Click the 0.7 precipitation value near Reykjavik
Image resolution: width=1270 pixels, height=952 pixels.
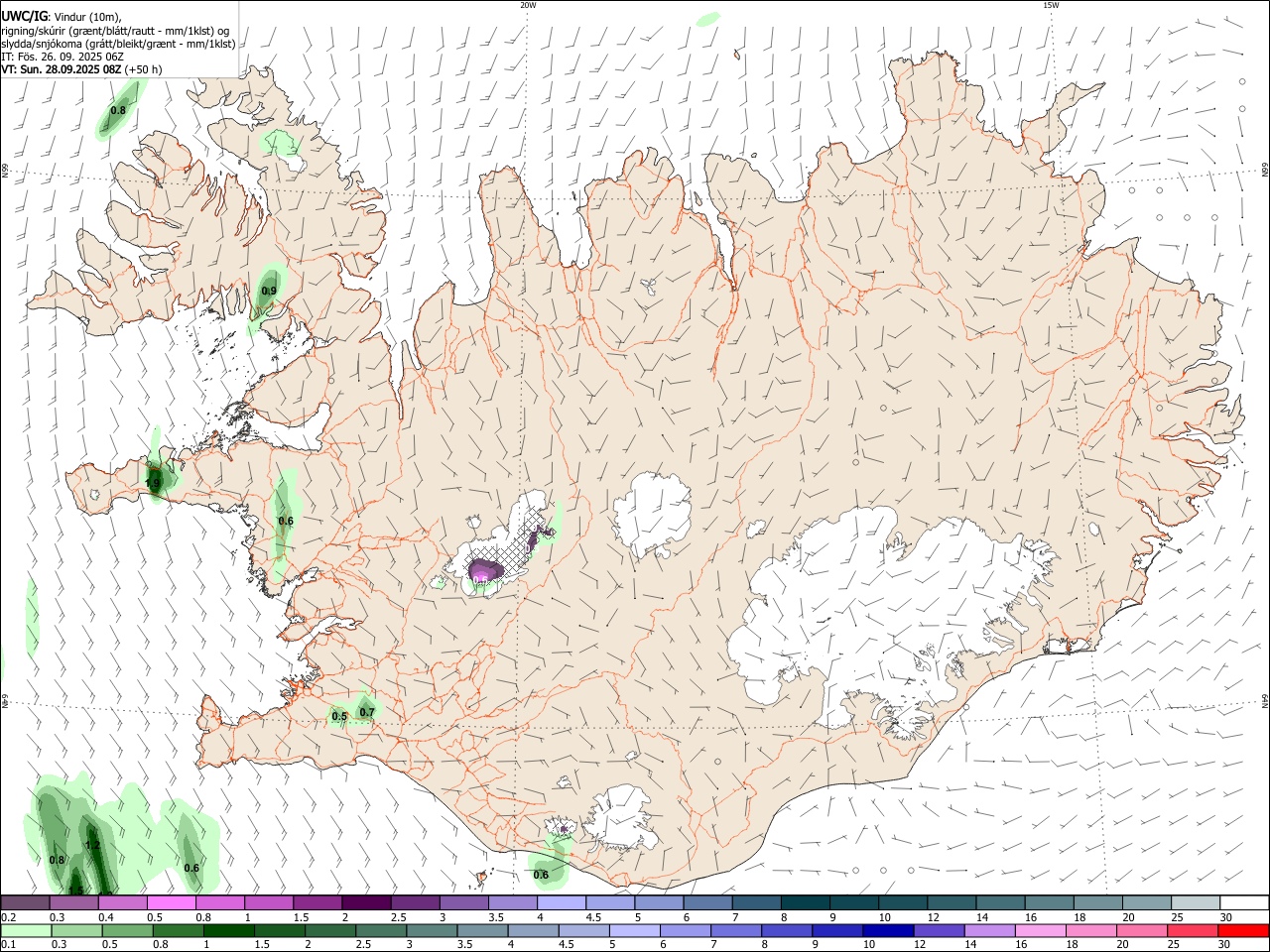click(x=367, y=712)
